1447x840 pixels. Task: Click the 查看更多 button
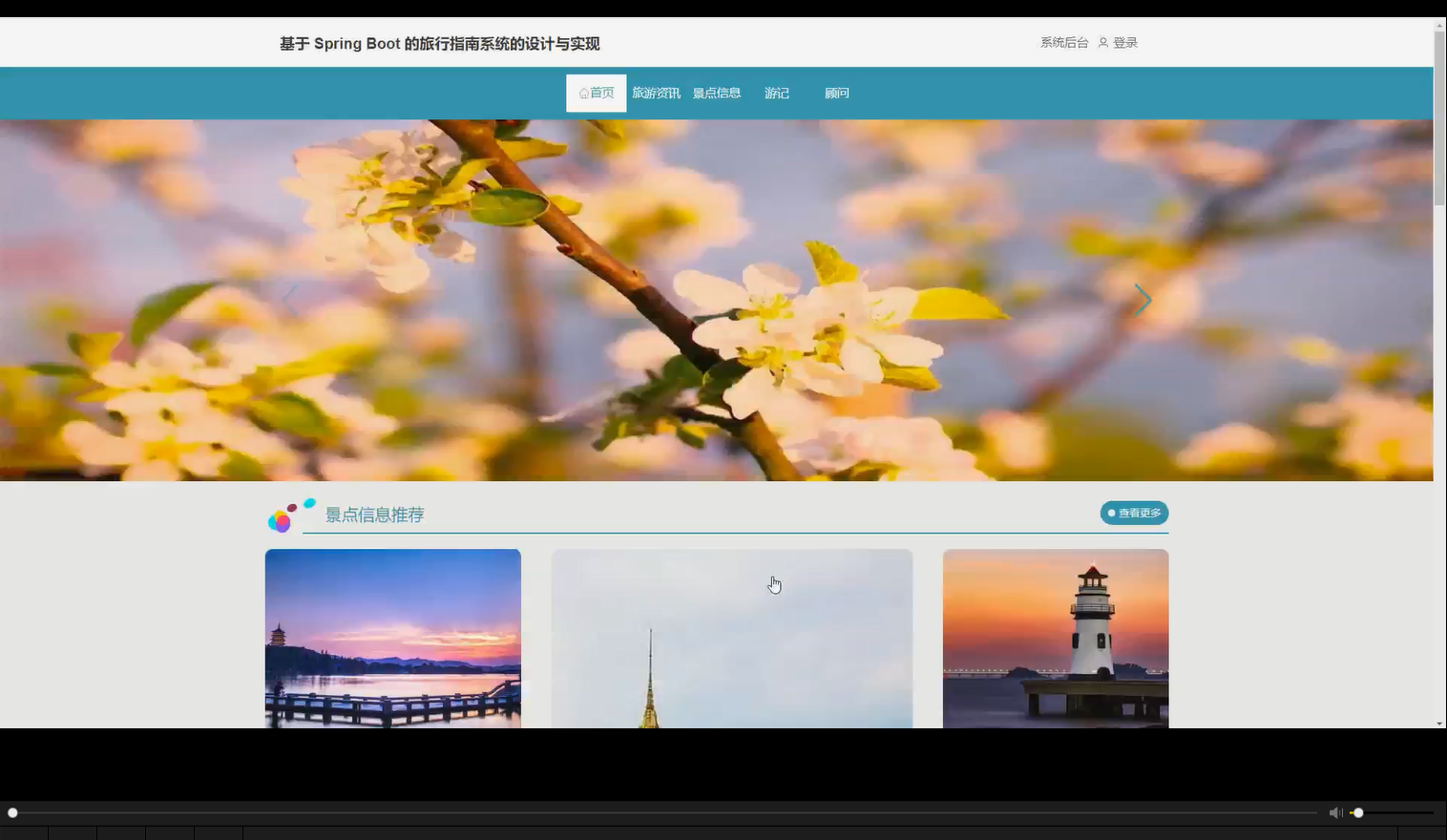pos(1134,513)
